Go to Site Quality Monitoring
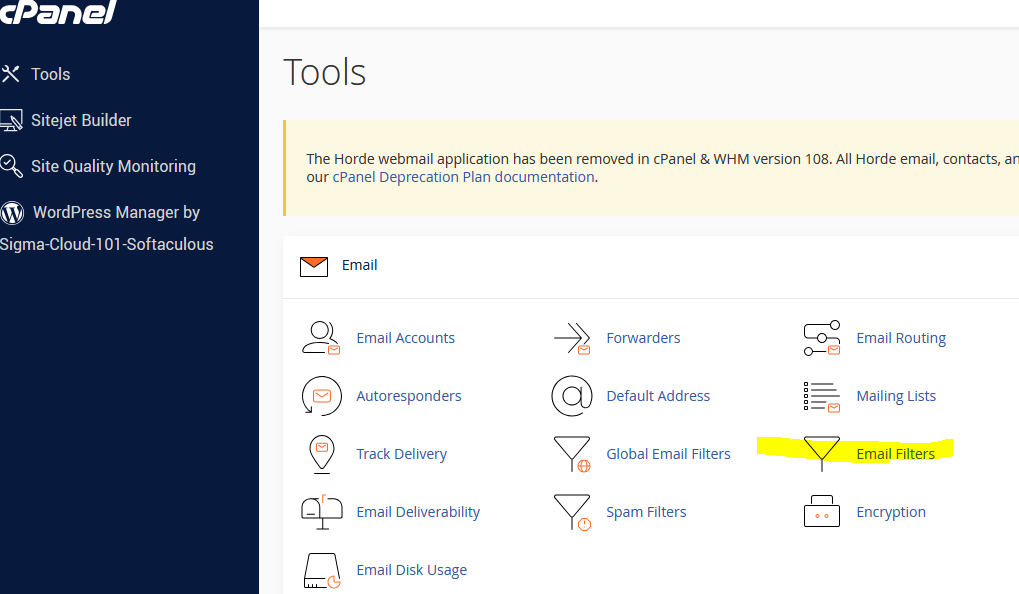The image size is (1019, 594). click(113, 166)
